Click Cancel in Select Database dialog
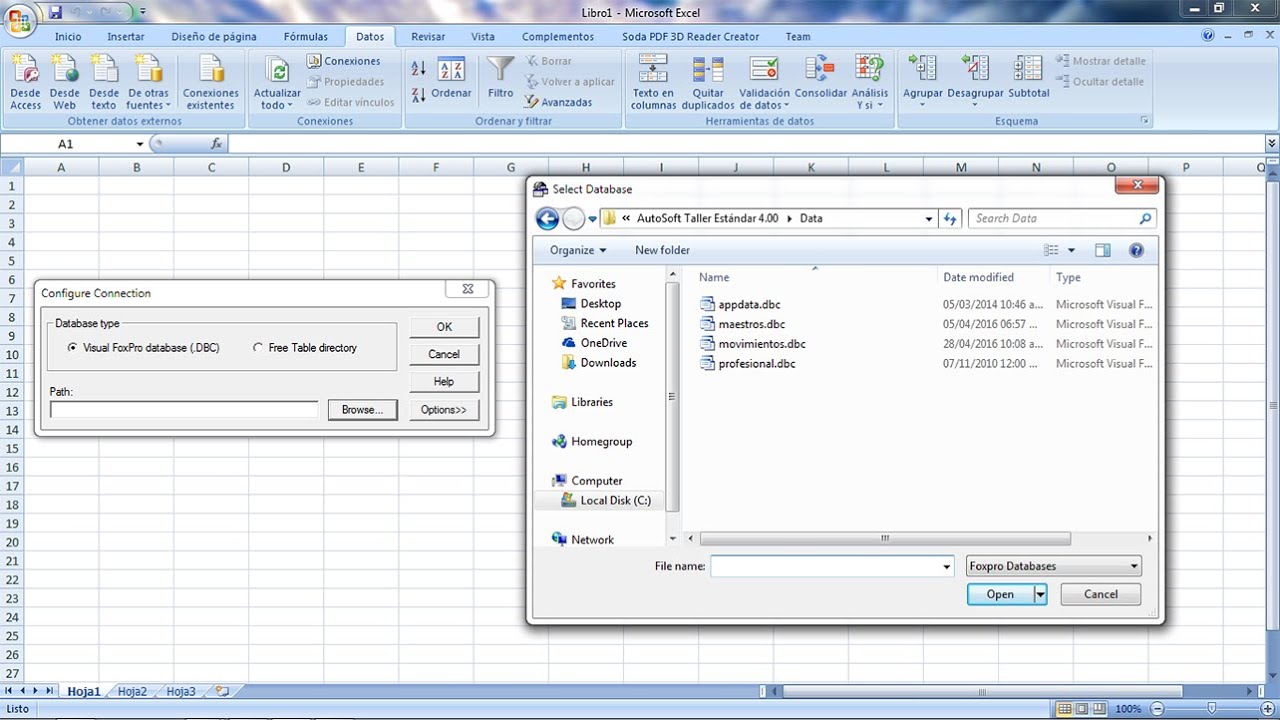1280x720 pixels. point(1101,594)
